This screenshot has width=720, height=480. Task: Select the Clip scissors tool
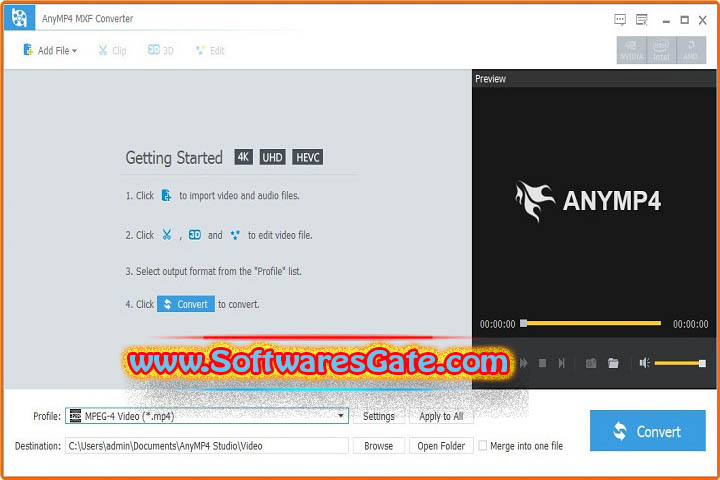(112, 50)
